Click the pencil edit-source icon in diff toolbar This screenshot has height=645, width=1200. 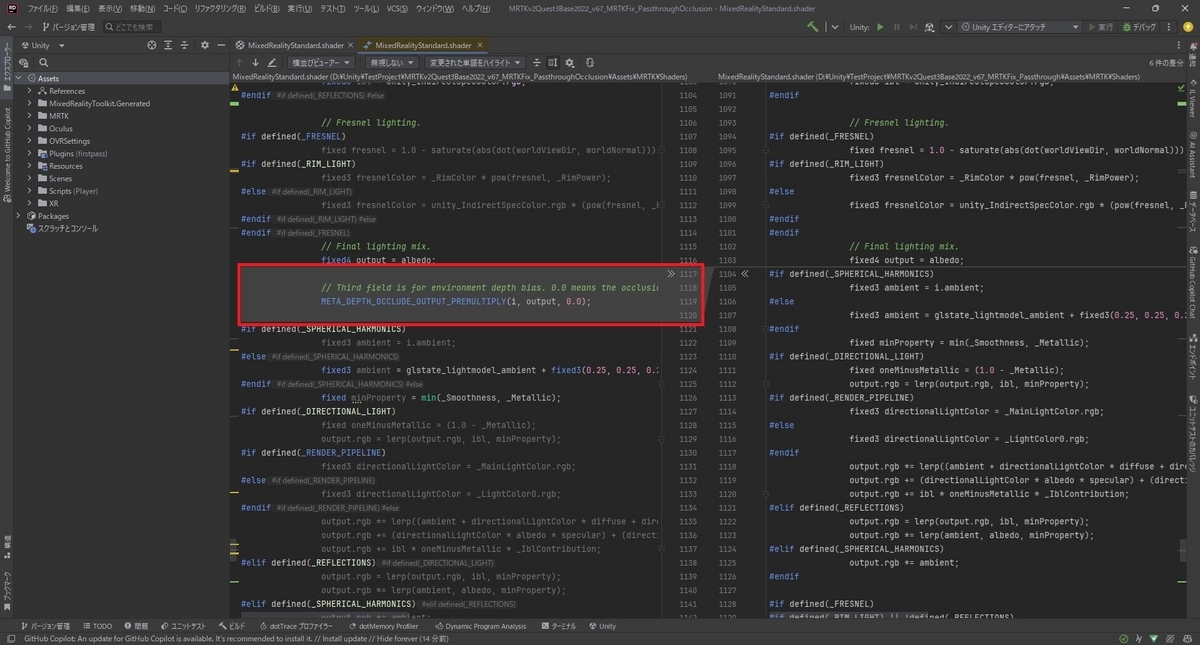[272, 62]
